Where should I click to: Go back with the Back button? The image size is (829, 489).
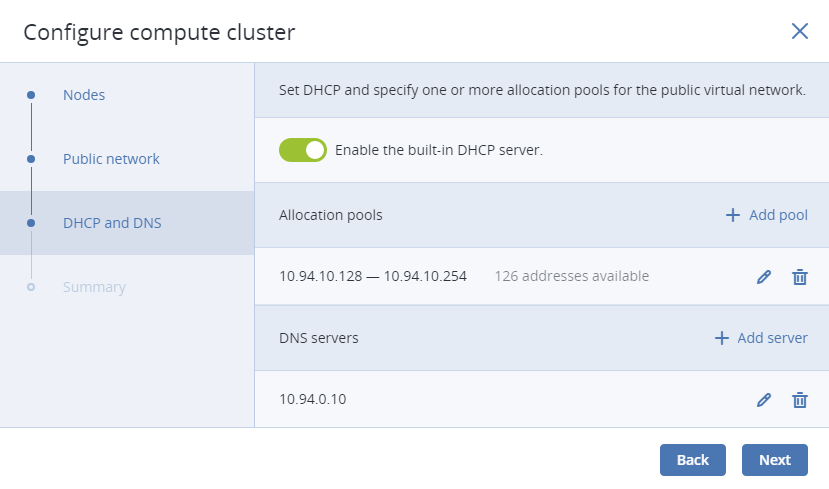pos(693,460)
